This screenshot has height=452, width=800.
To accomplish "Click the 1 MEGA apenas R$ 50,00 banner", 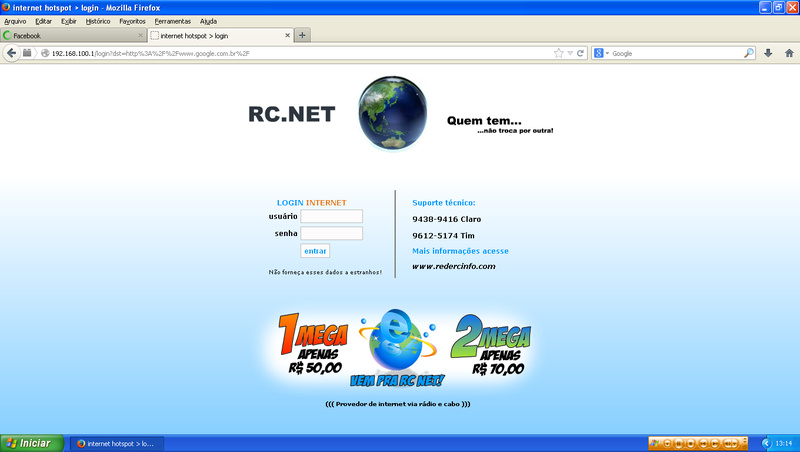I will coord(314,343).
